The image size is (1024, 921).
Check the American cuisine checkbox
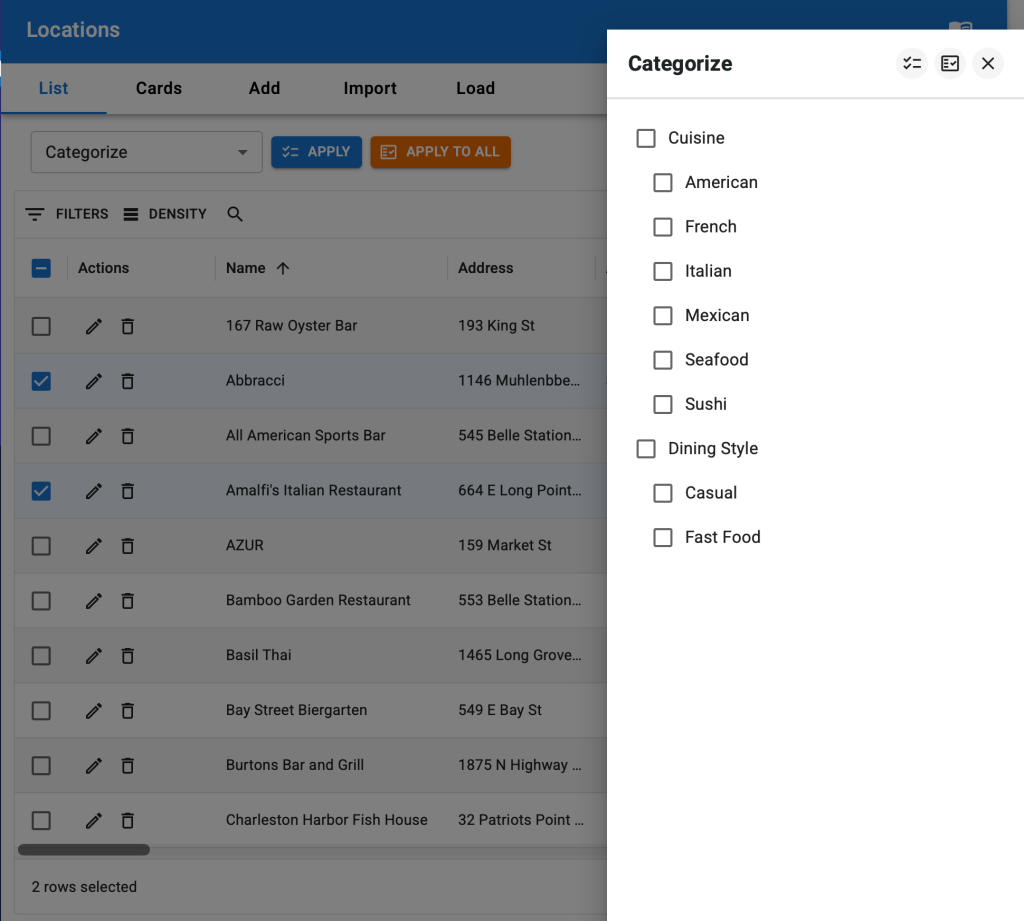tap(663, 182)
